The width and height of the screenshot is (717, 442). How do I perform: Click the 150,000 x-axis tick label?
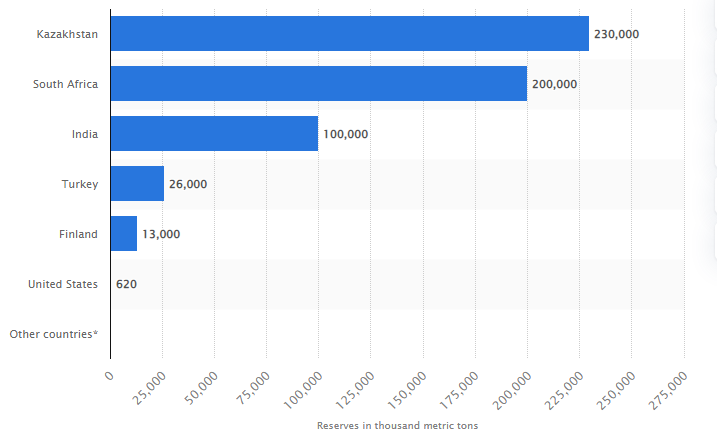tap(407, 390)
